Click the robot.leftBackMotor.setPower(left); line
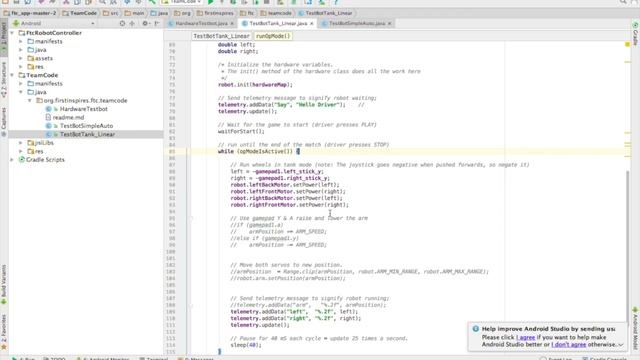This screenshot has height=360, width=640. [x=285, y=185]
